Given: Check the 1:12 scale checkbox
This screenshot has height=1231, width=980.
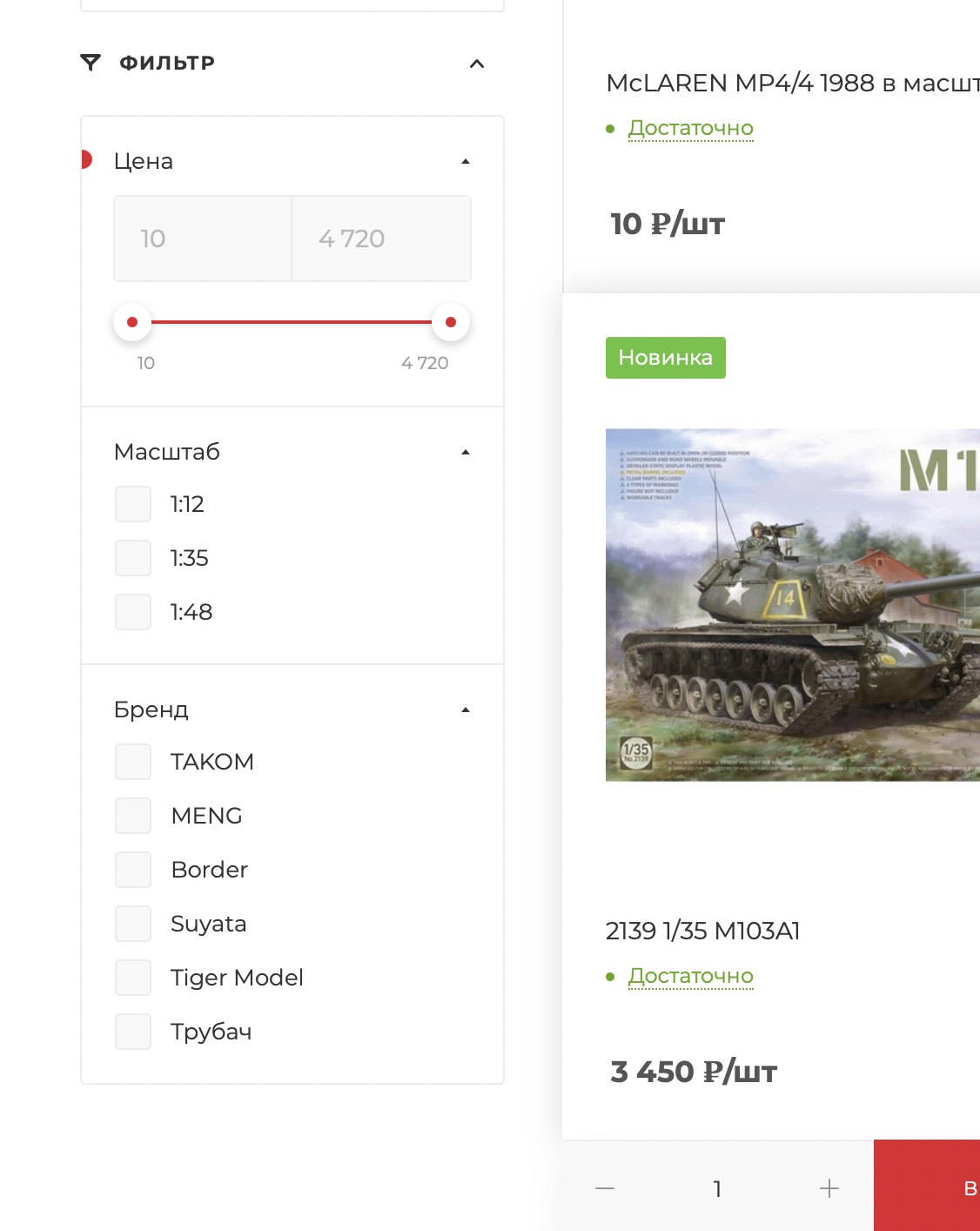Looking at the screenshot, I should [133, 504].
